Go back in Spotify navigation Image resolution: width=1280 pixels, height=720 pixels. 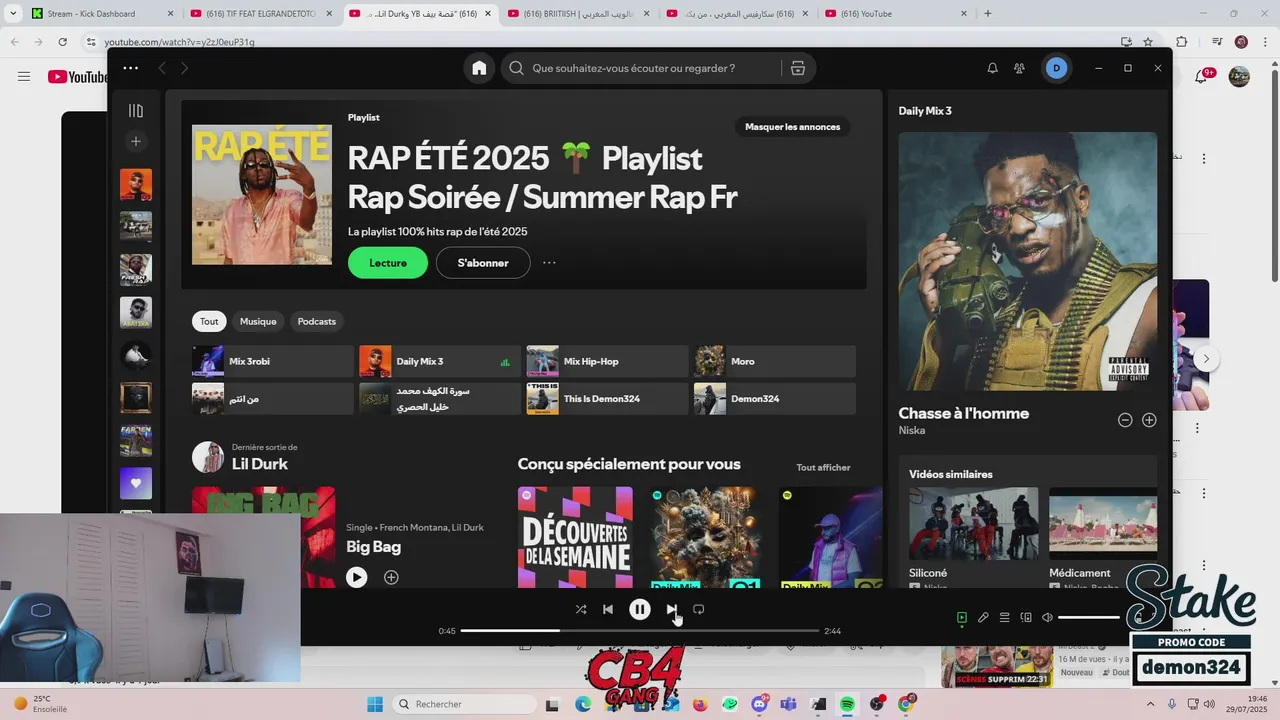click(161, 68)
